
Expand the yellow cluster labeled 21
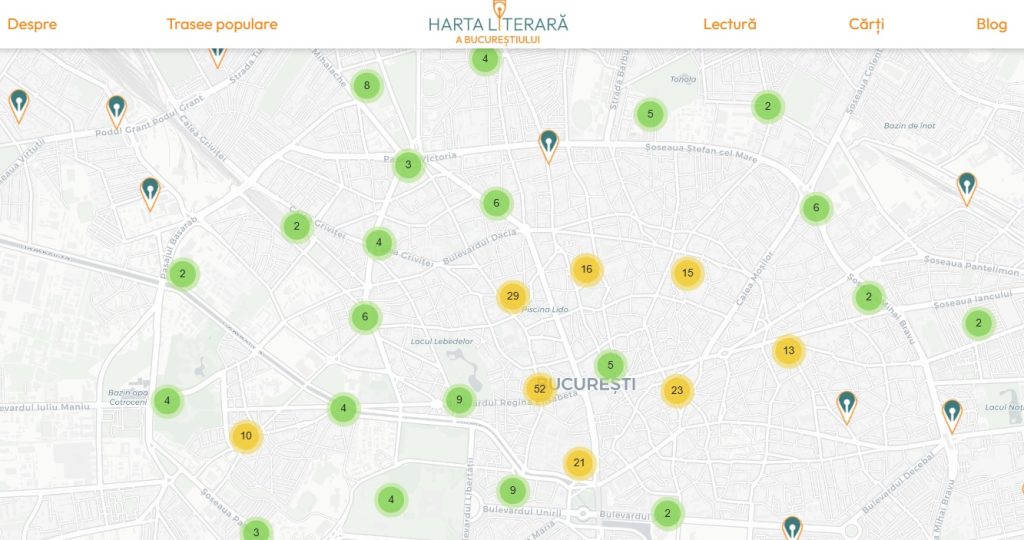click(579, 463)
